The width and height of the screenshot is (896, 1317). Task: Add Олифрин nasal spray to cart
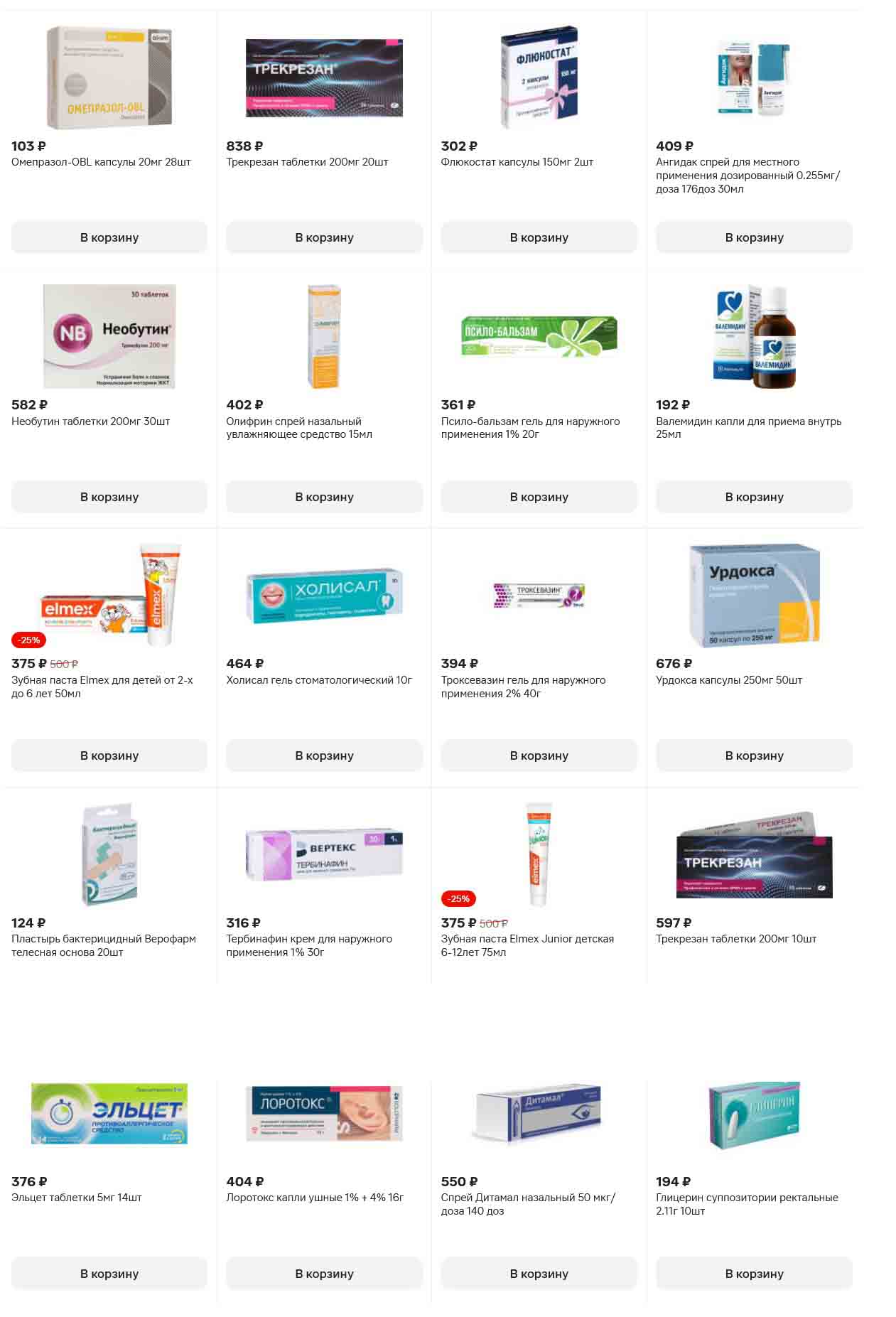324,497
